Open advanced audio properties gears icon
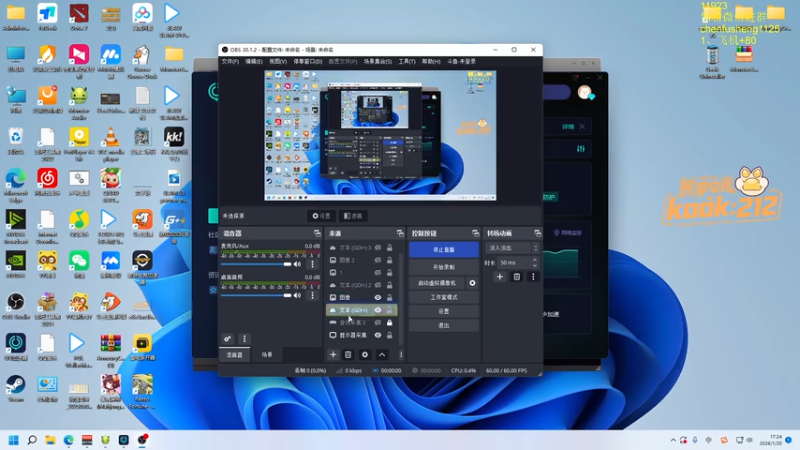 click(x=228, y=339)
